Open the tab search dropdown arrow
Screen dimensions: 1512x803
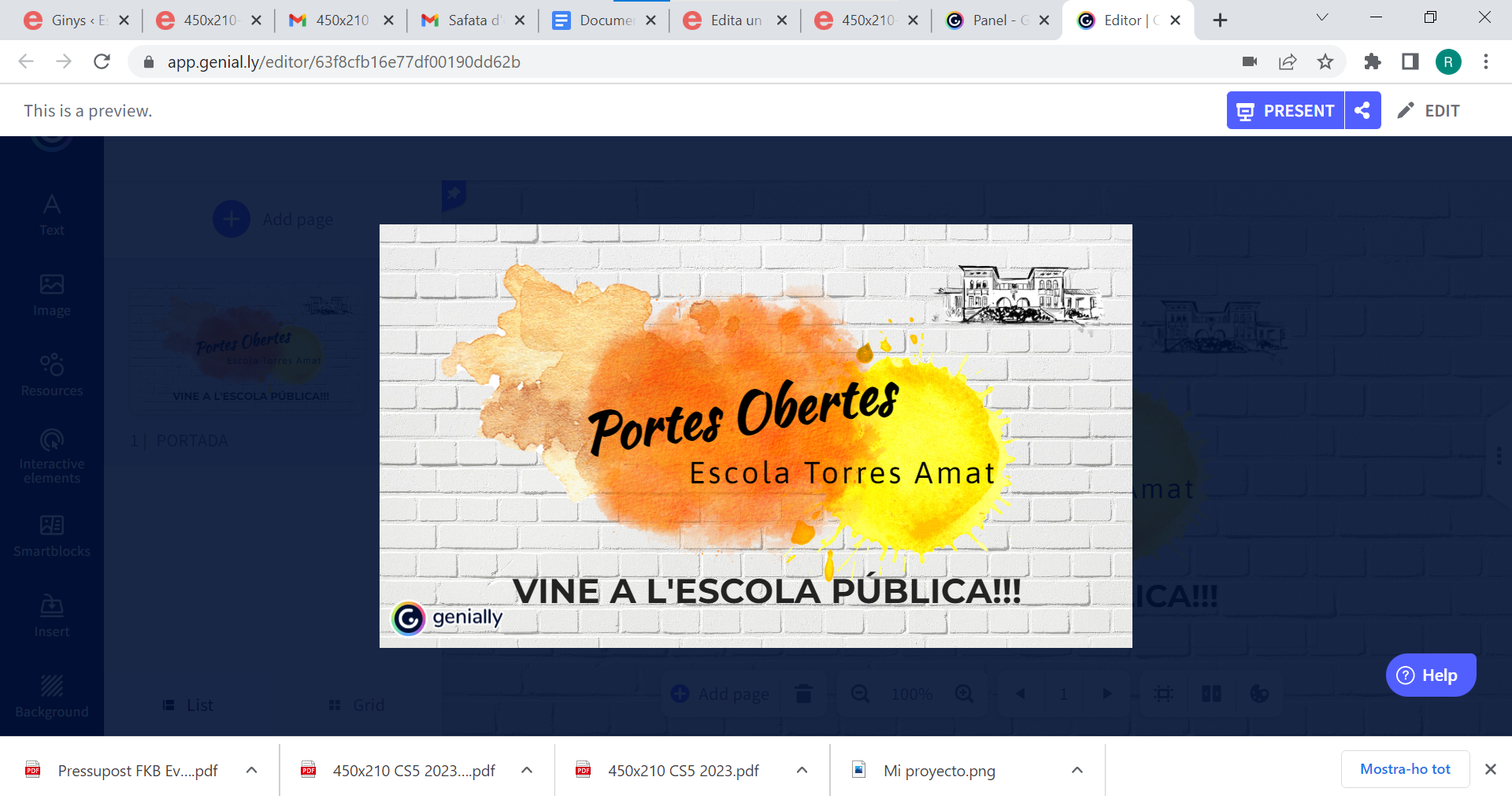(x=1322, y=18)
